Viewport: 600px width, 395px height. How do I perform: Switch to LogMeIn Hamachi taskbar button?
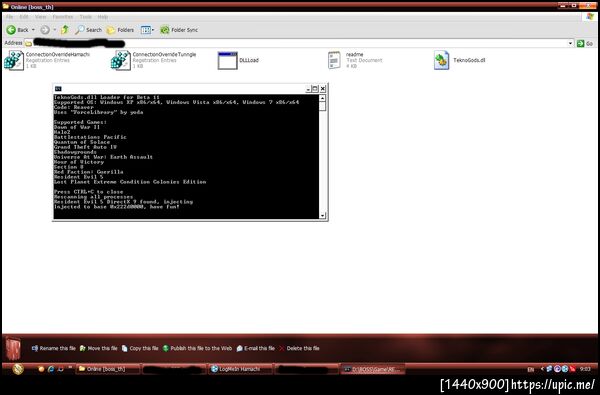(240, 369)
